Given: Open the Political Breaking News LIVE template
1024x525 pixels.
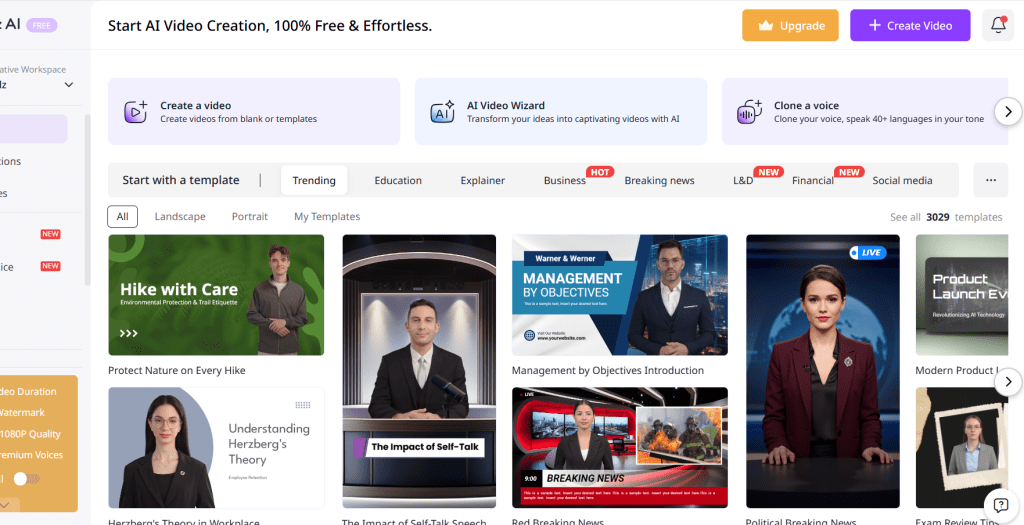Looking at the screenshot, I should tap(823, 371).
